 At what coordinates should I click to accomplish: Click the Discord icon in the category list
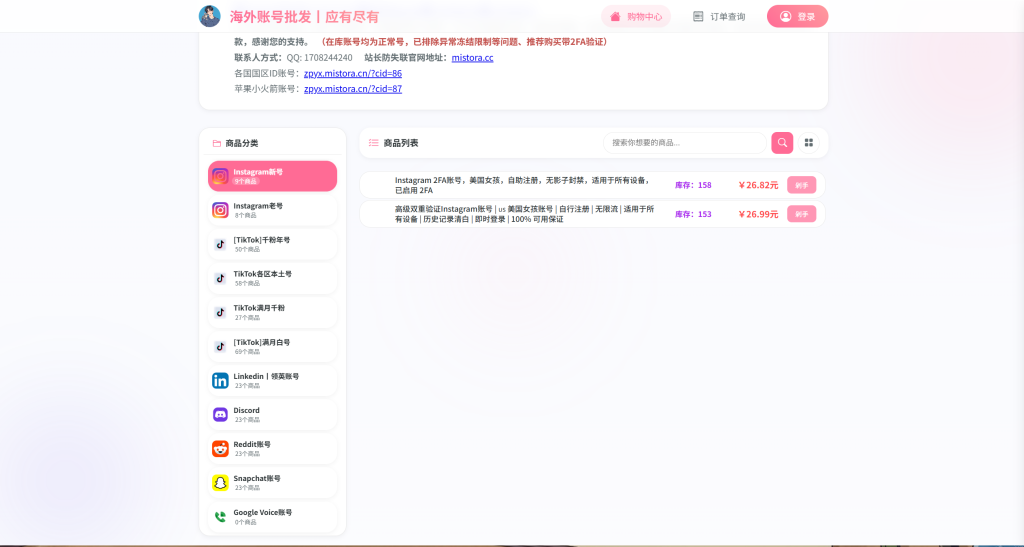220,414
